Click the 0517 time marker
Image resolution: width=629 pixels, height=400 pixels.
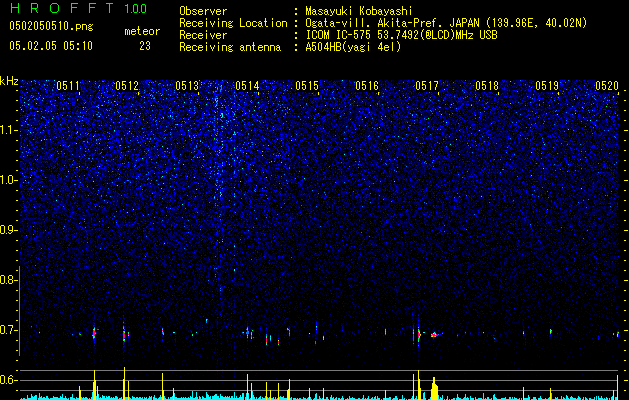pyautogui.click(x=427, y=86)
